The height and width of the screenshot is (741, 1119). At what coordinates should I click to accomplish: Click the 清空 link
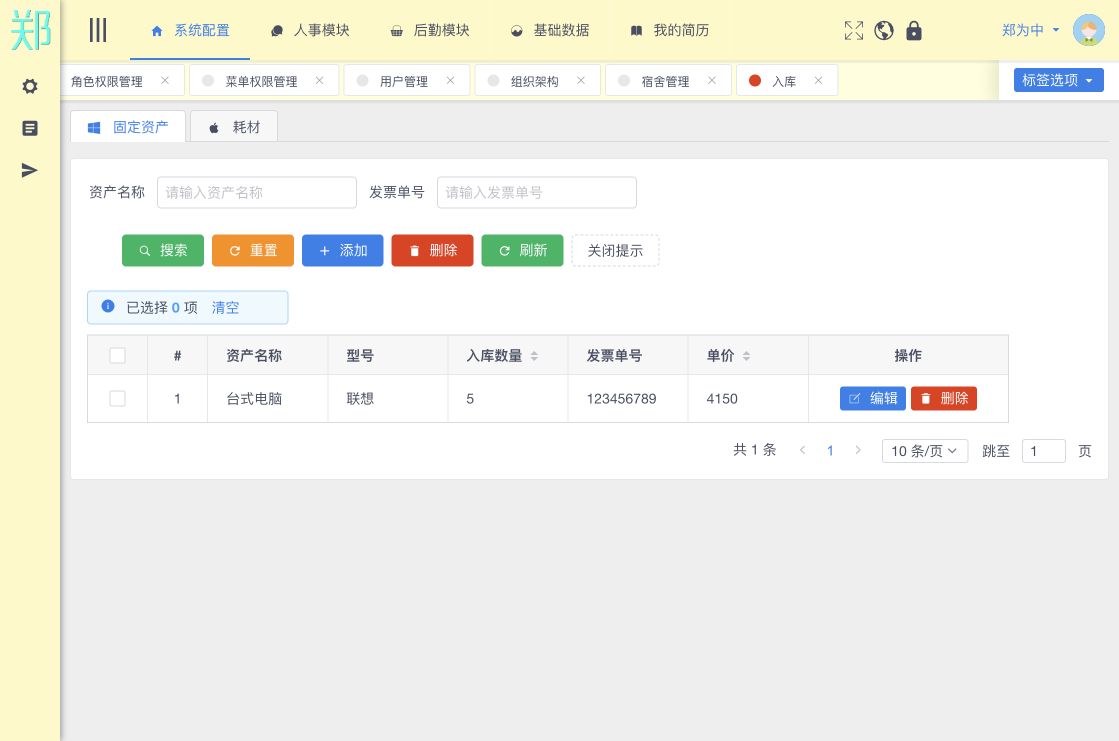coord(226,308)
